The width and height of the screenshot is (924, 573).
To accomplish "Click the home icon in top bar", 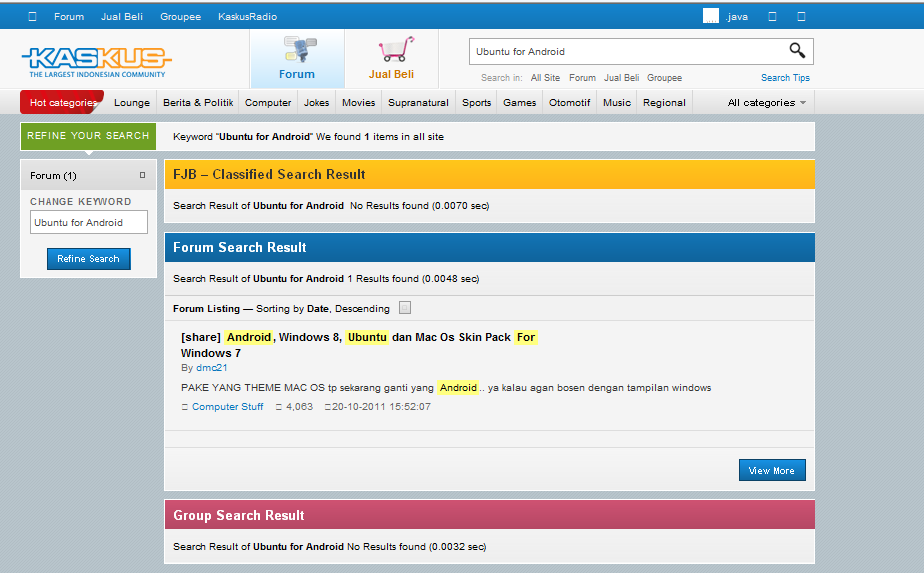I will pos(32,17).
